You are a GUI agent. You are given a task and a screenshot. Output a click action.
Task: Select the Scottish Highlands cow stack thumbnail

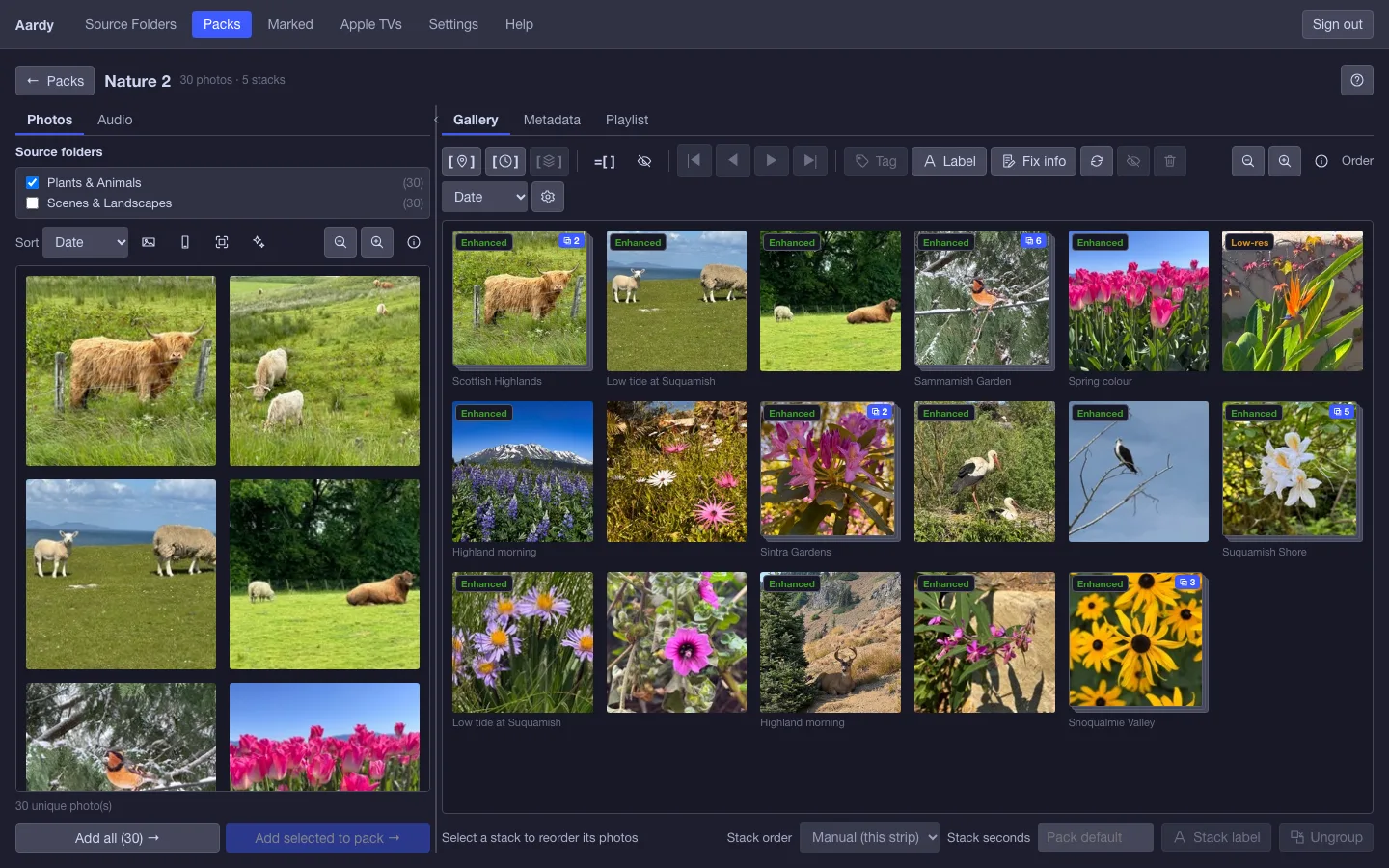(x=522, y=300)
